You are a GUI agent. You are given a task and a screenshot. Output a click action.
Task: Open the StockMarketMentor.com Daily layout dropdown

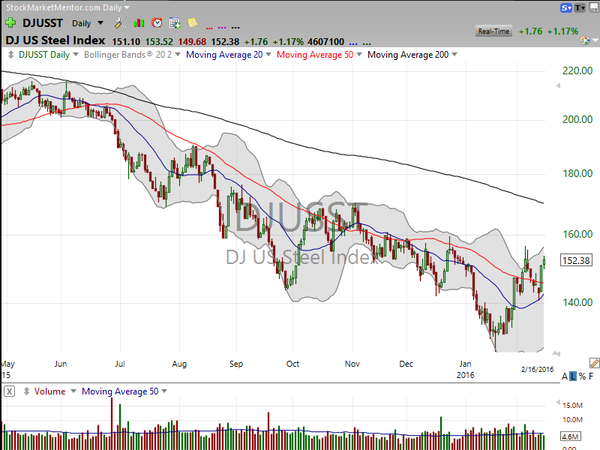click(x=68, y=7)
